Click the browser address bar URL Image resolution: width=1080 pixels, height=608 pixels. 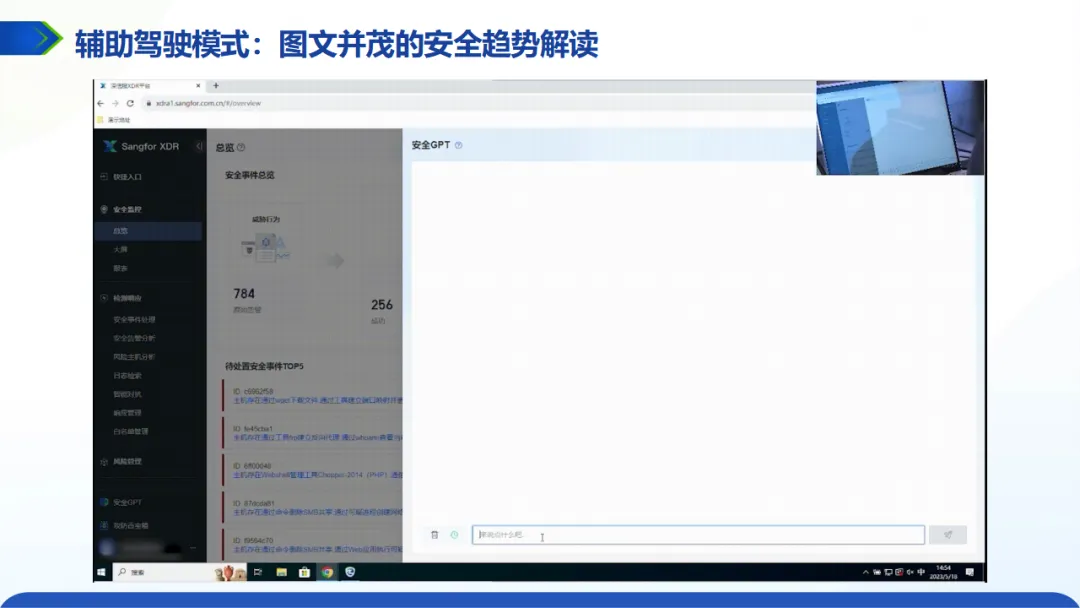pyautogui.click(x=208, y=103)
